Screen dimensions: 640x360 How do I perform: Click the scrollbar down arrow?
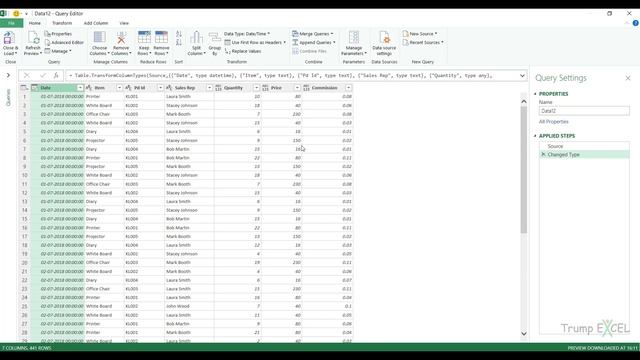point(524,333)
